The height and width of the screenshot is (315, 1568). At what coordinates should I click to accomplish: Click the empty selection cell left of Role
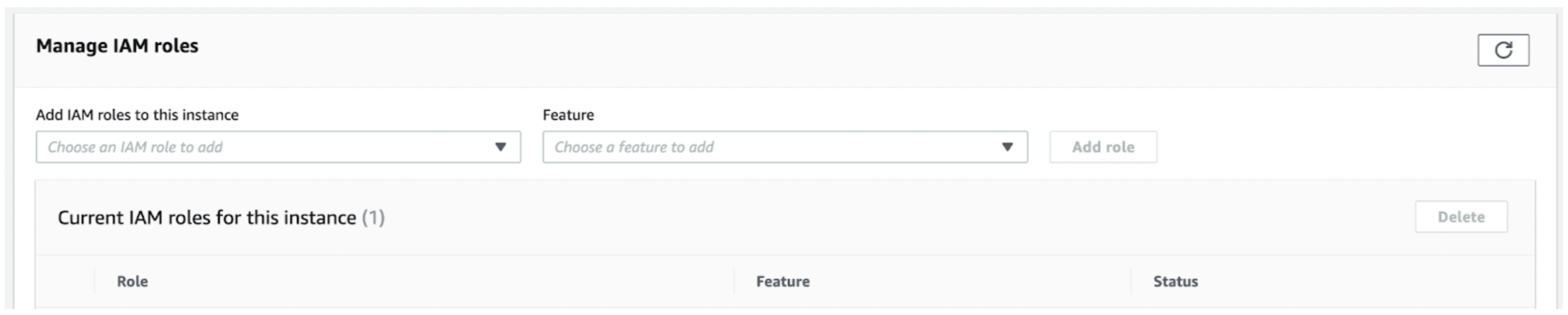coord(65,281)
